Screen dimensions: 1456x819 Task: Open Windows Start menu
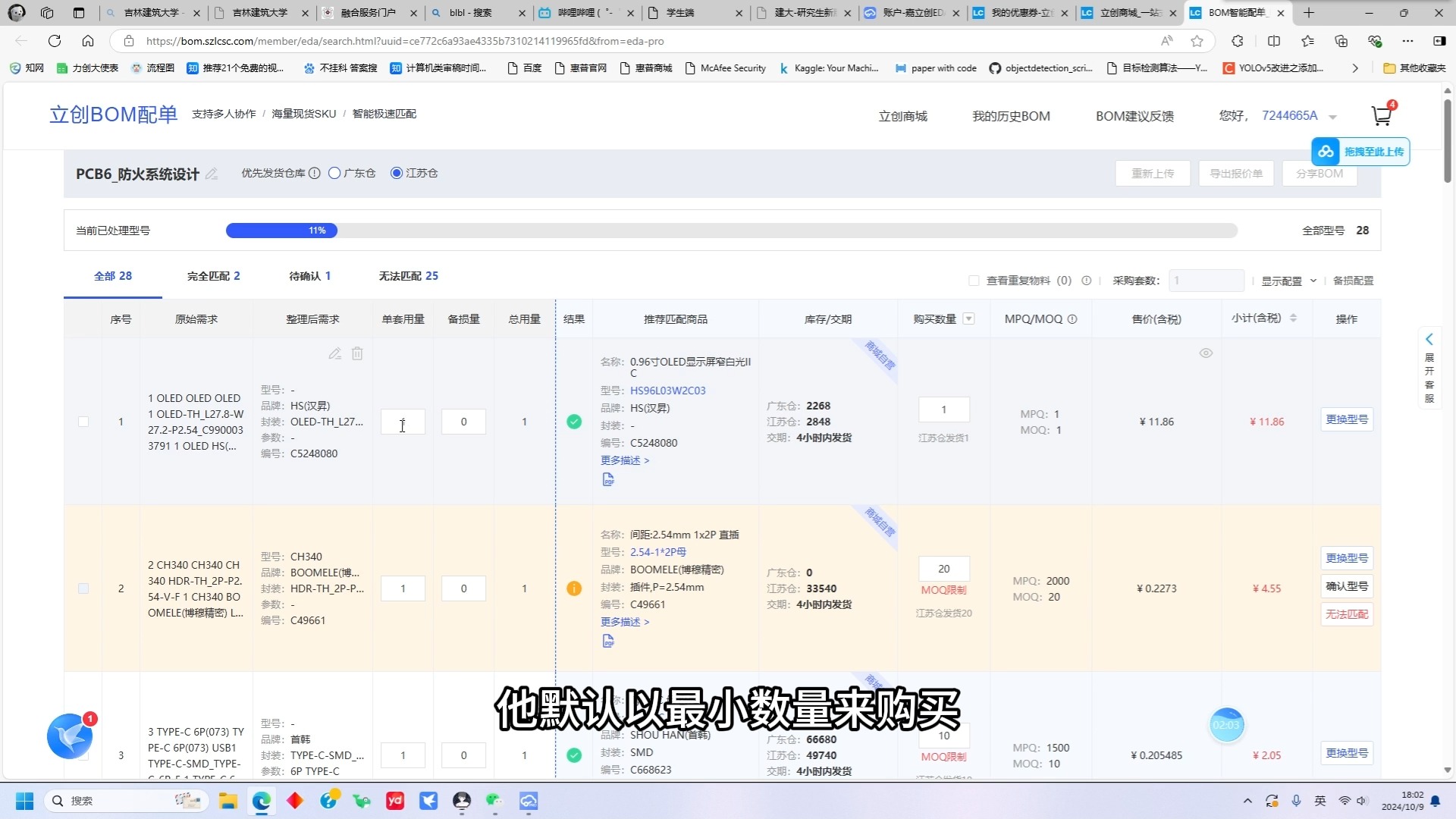24,801
